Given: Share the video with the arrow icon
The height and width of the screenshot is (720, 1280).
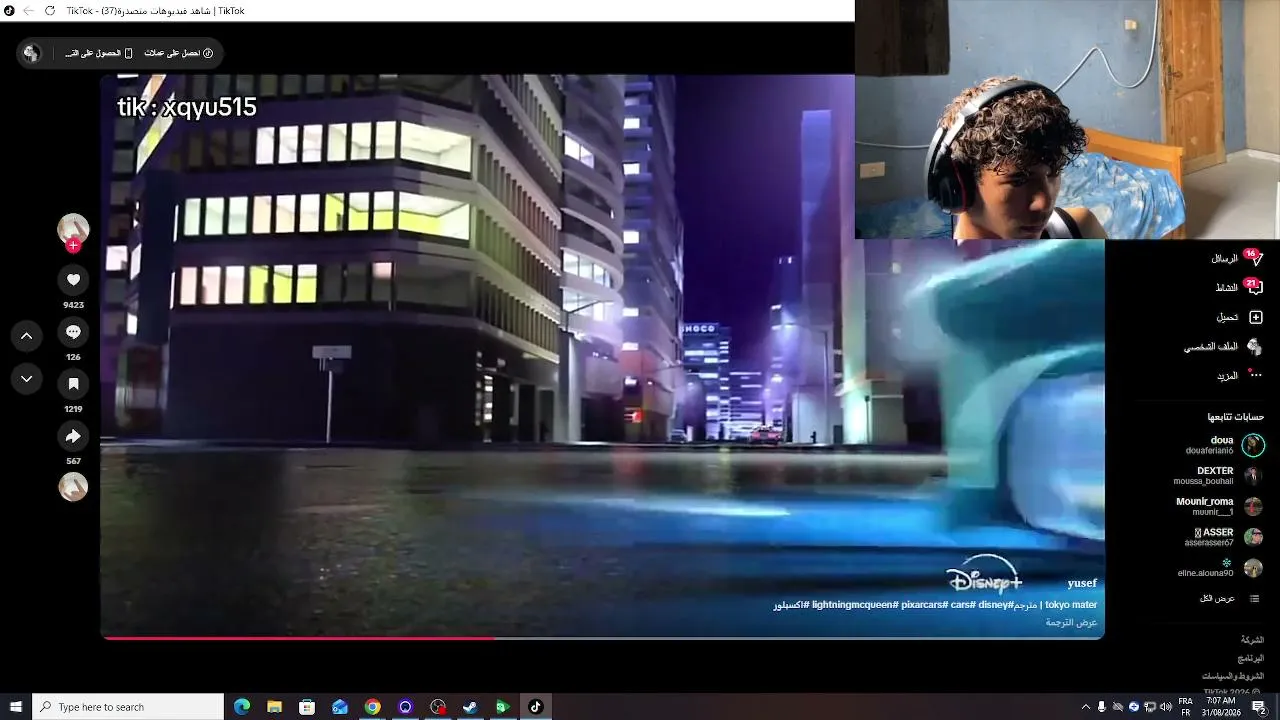Looking at the screenshot, I should (x=73, y=436).
